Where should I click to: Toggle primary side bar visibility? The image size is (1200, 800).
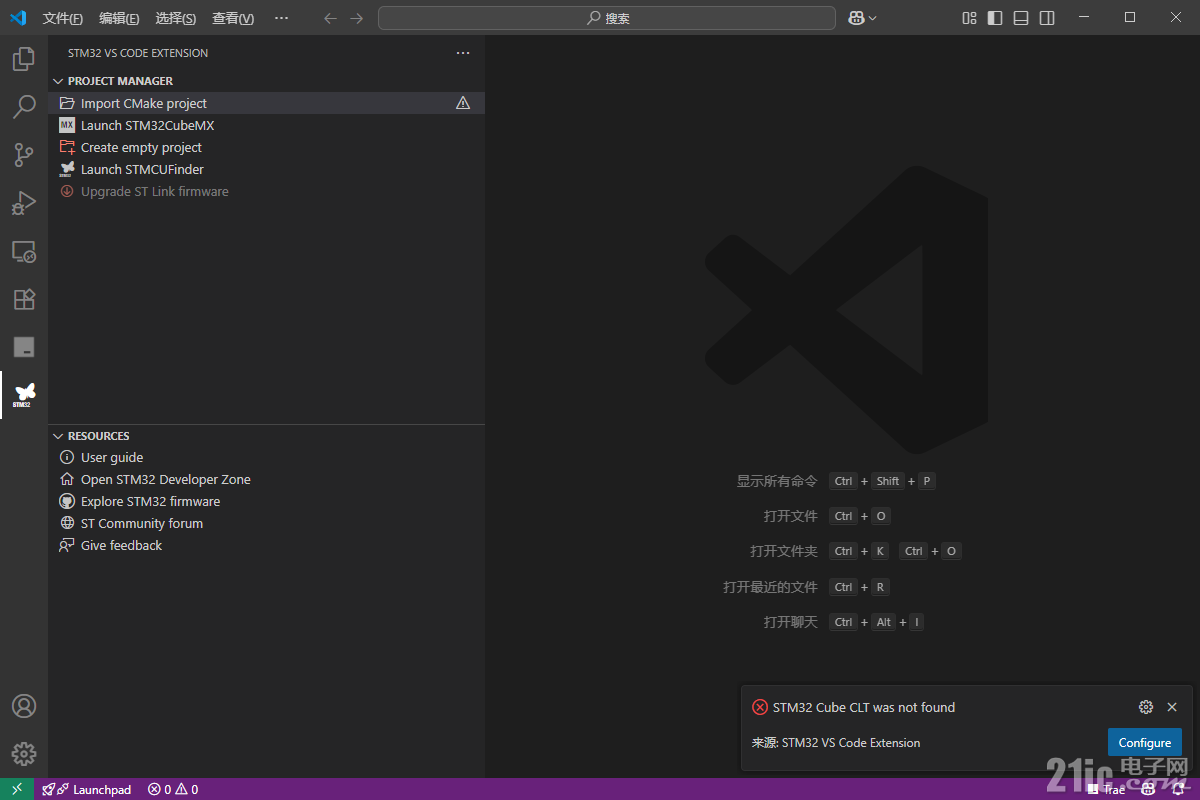[995, 18]
